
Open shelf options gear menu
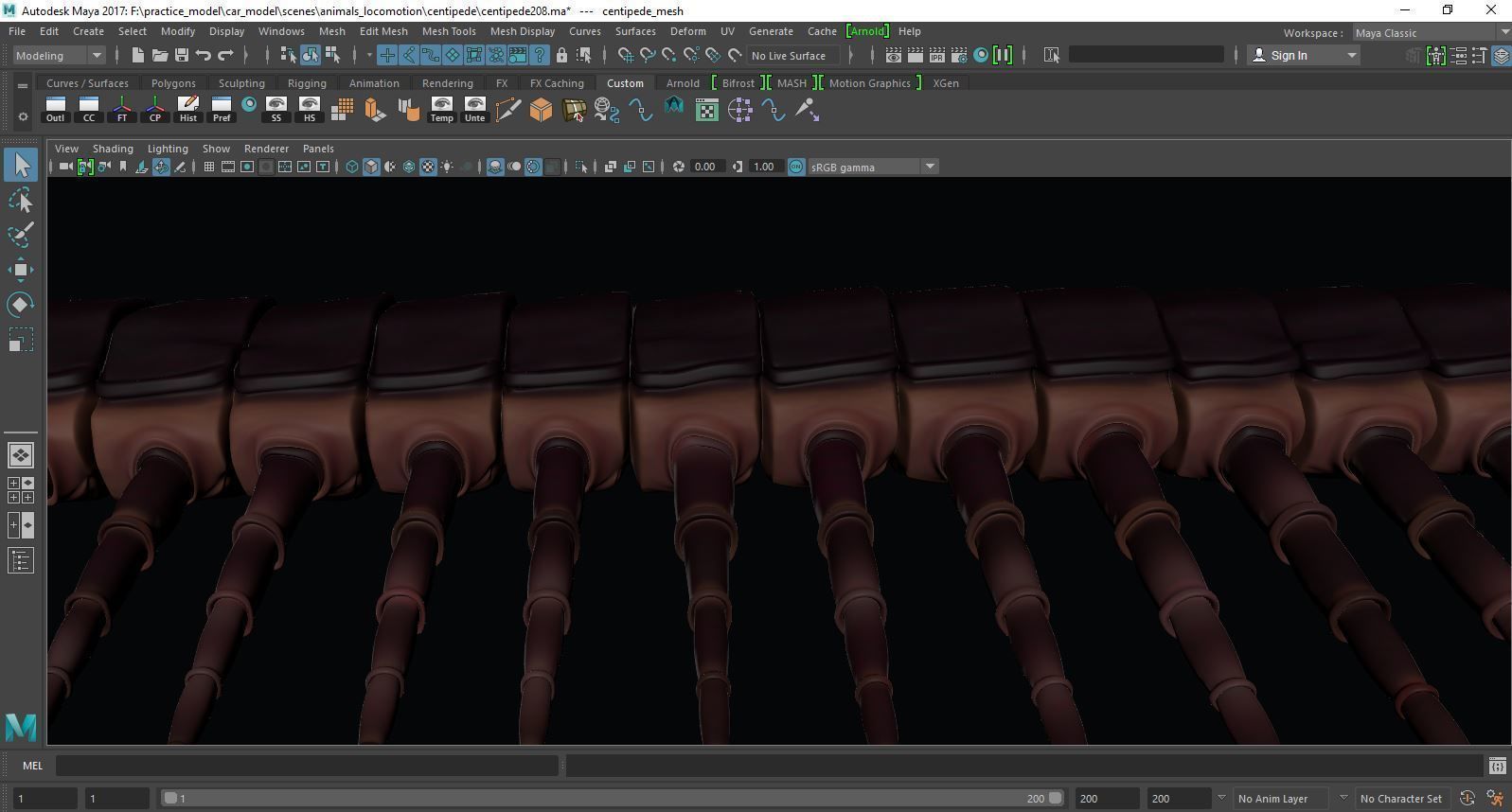pyautogui.click(x=23, y=116)
